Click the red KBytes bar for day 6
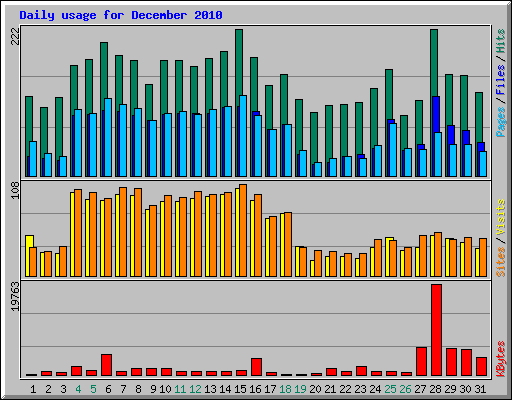Screen dimensions: 512x400 point(106,365)
